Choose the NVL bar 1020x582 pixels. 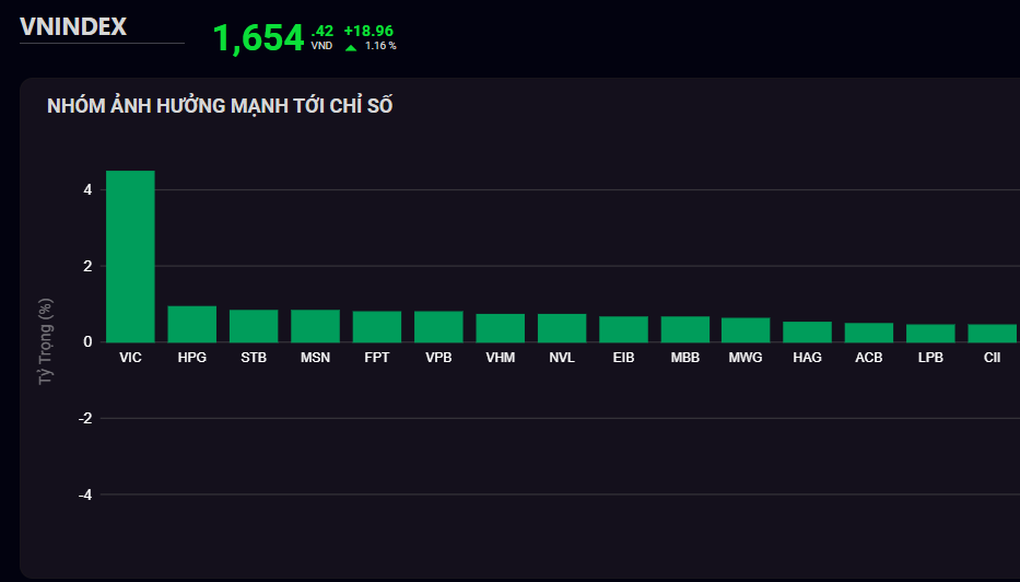coord(562,328)
